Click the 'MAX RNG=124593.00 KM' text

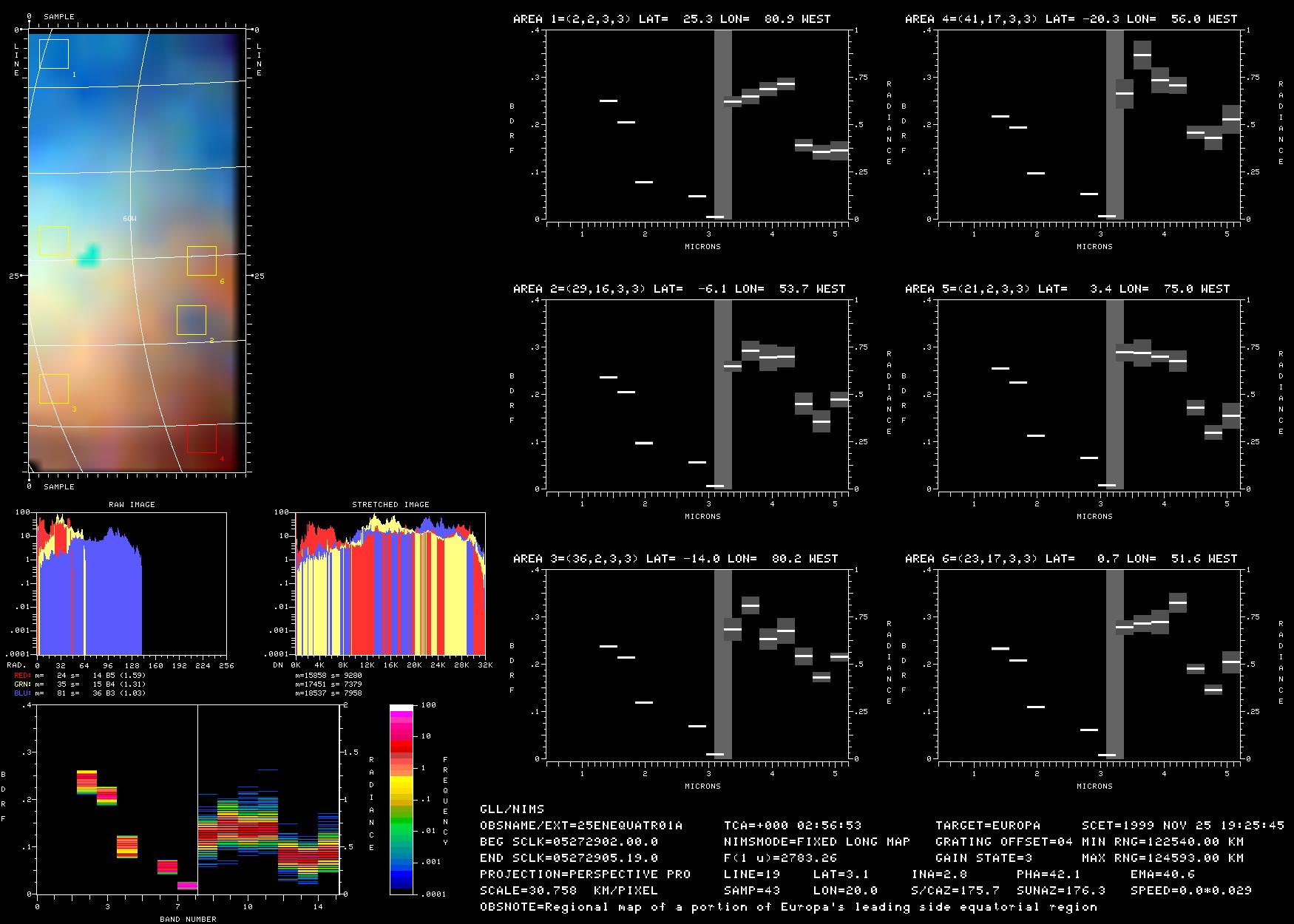point(1163,858)
